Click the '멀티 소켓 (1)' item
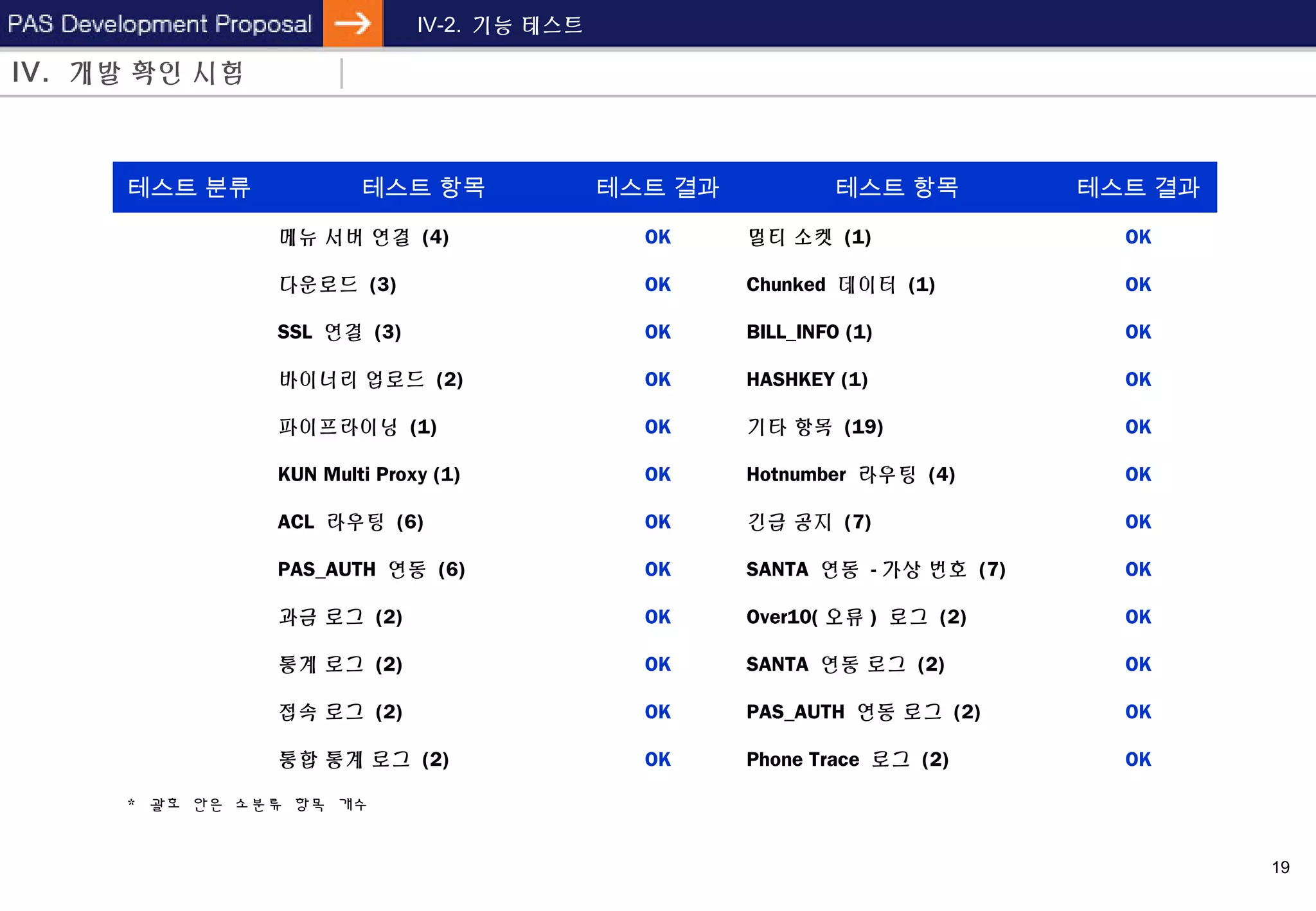Viewport: 1316px width, 911px height. coord(809,237)
